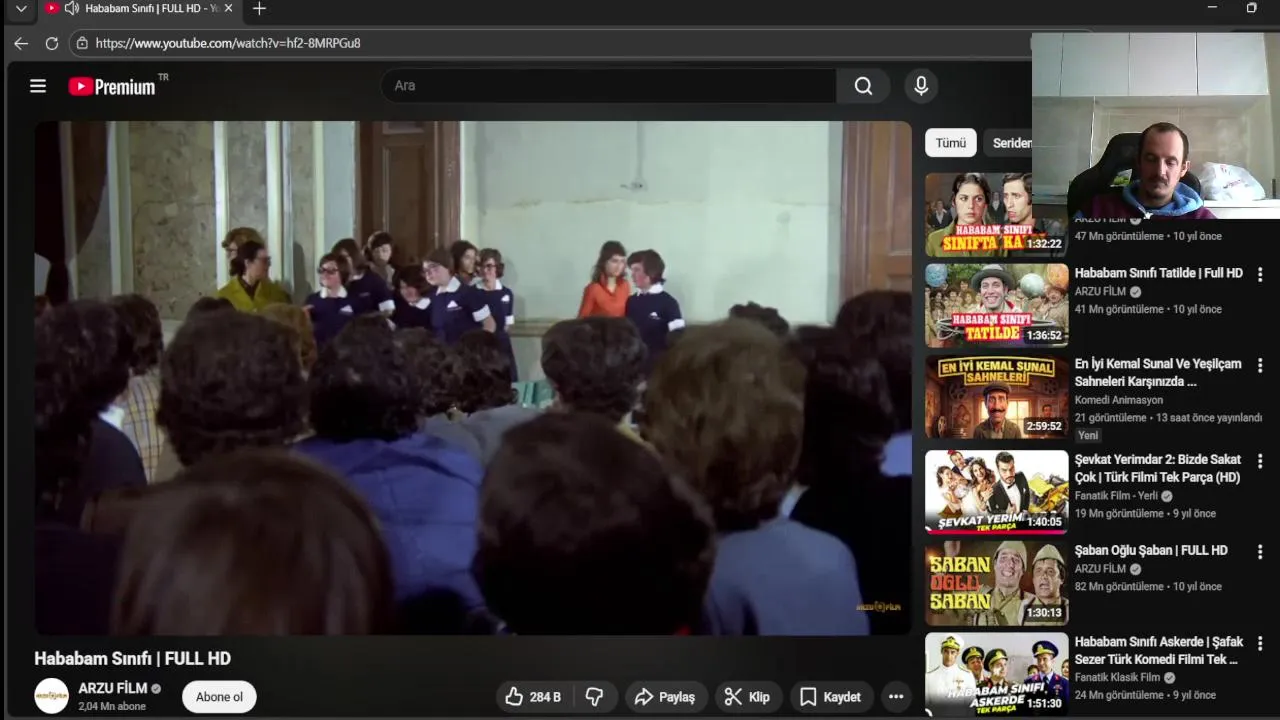The width and height of the screenshot is (1280, 720).
Task: Like the video with thumbs up
Action: pyautogui.click(x=533, y=697)
